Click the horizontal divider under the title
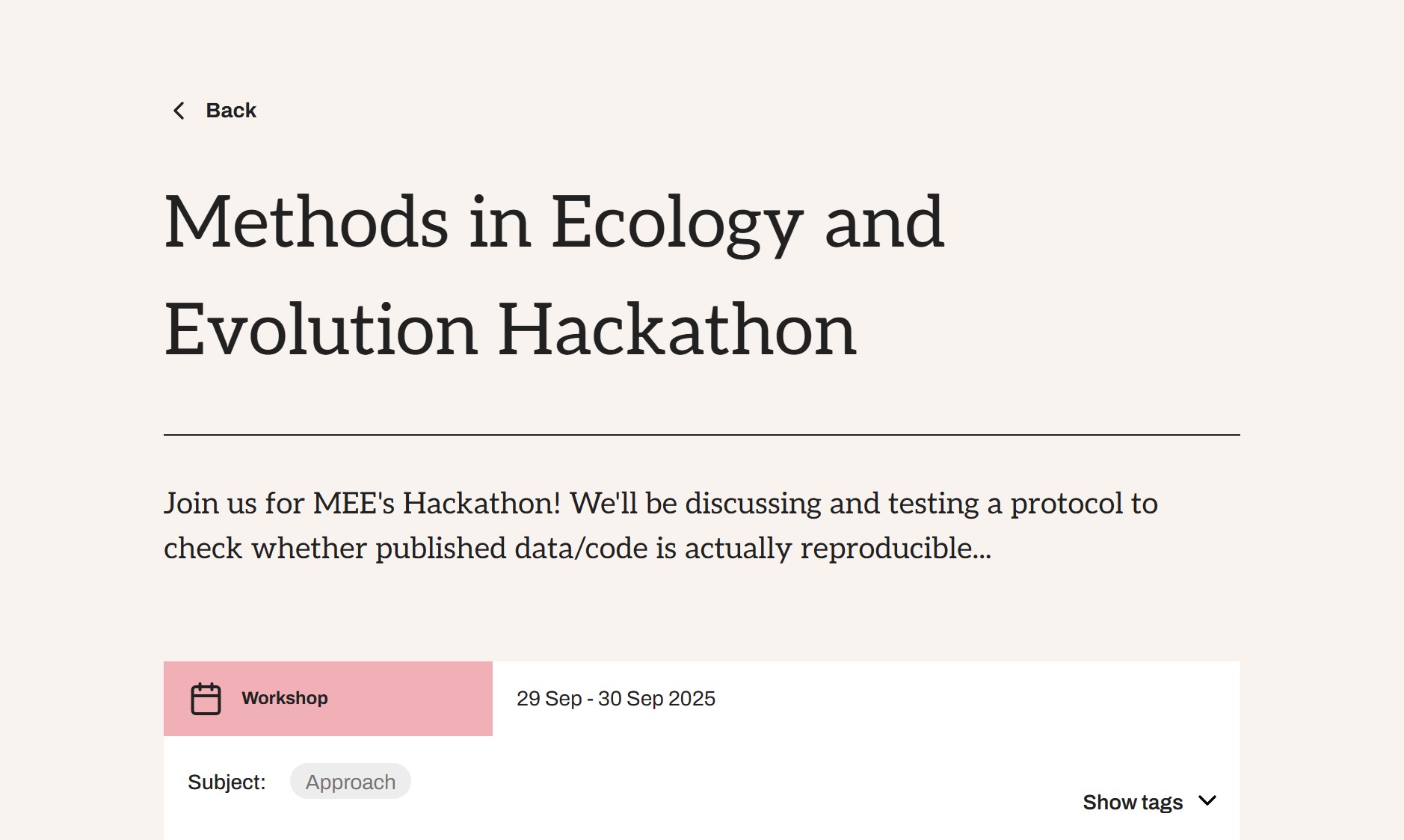1404x840 pixels. point(701,434)
